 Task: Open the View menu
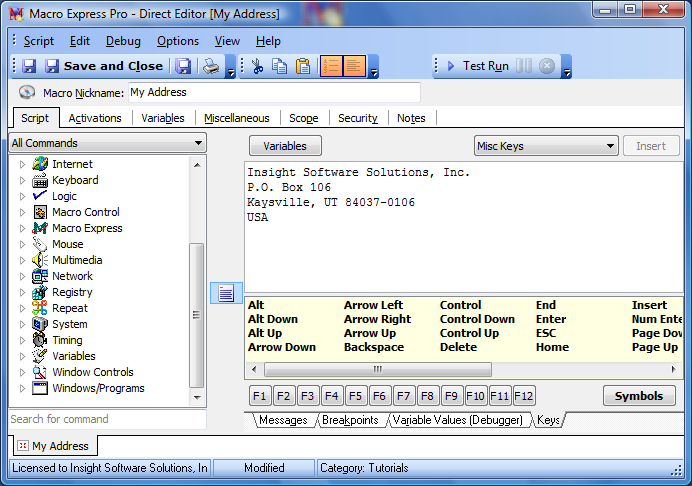pyautogui.click(x=227, y=41)
